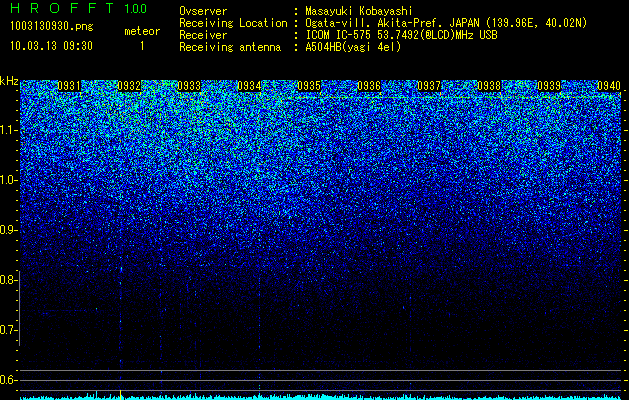Click the meteor label
The width and height of the screenshot is (629, 400).
coord(142,31)
